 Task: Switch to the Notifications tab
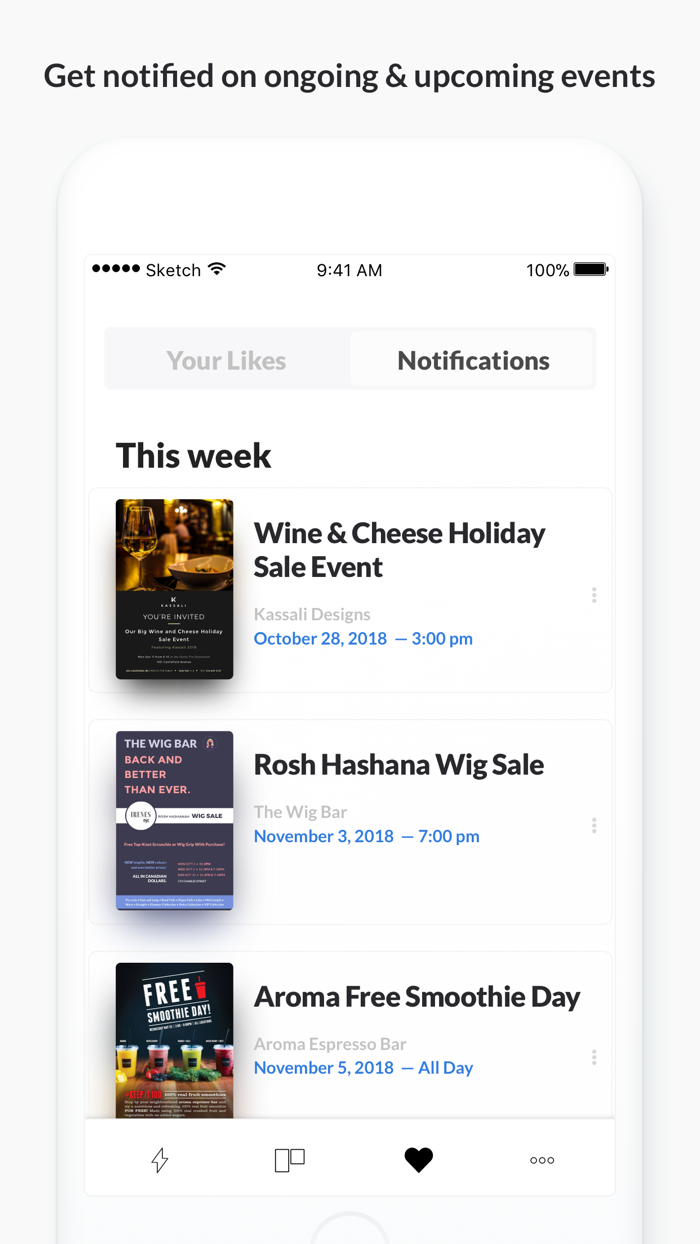tap(473, 361)
